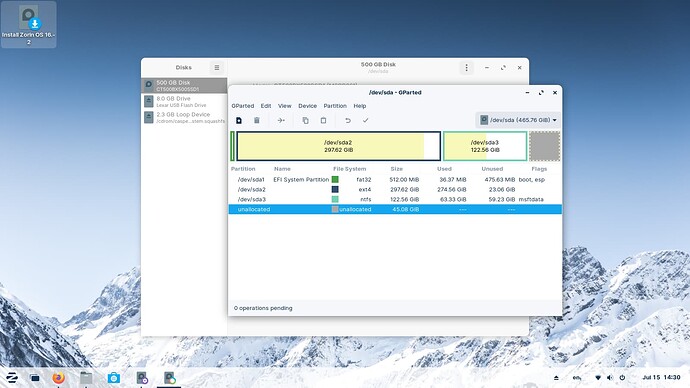
Task: Click the Undo last operation icon
Action: tap(348, 120)
